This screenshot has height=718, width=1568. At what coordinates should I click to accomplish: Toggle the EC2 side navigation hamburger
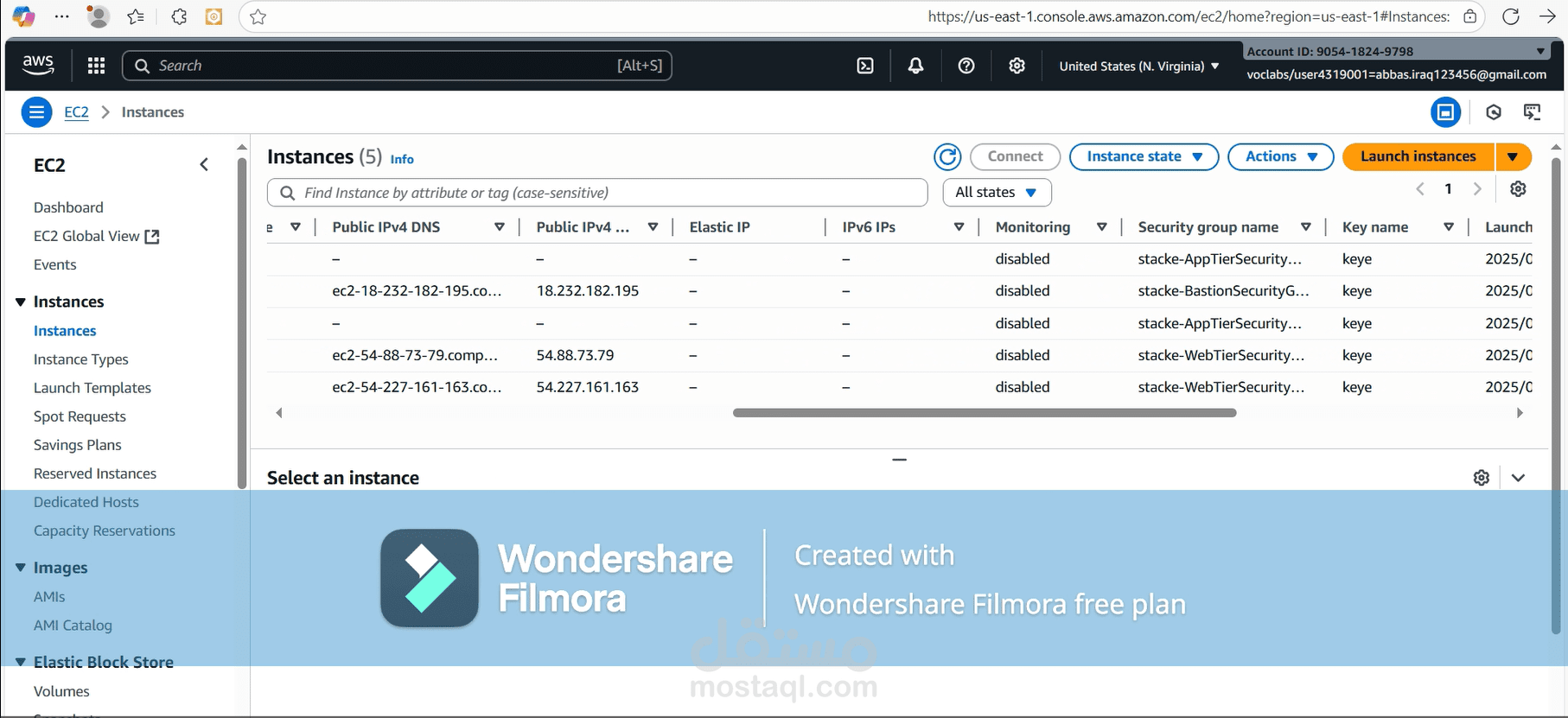click(x=36, y=112)
